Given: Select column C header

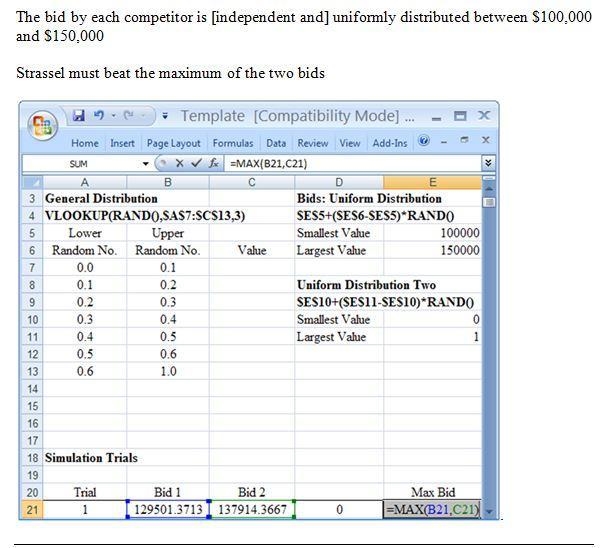Looking at the screenshot, I should pyautogui.click(x=252, y=182).
